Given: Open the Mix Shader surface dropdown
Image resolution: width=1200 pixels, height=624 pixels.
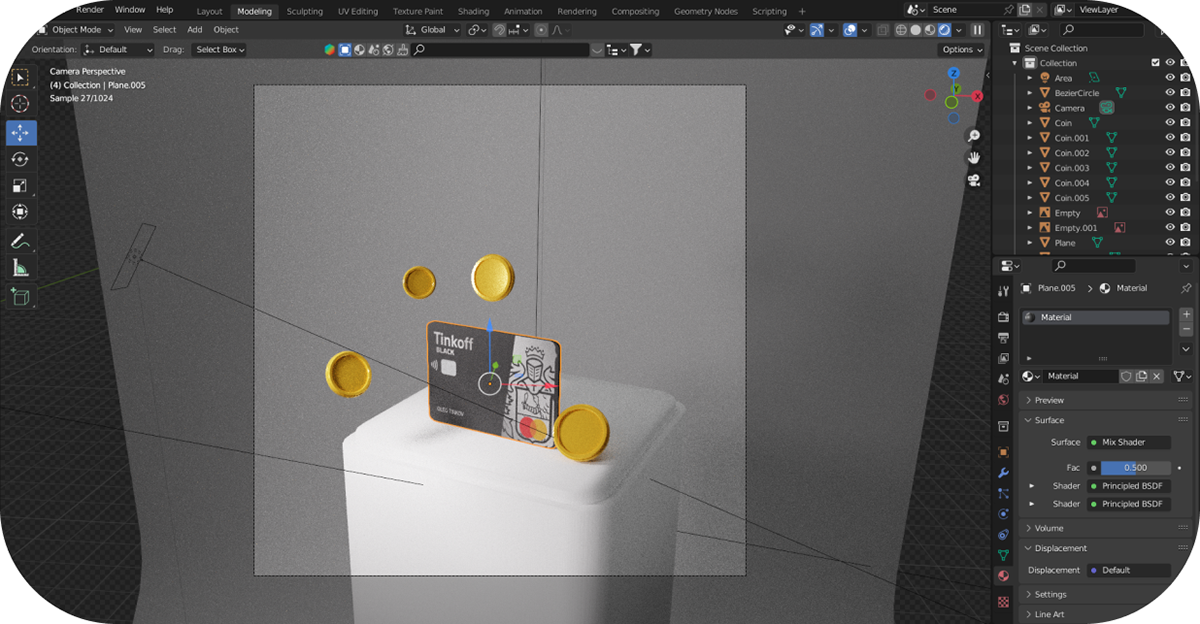Looking at the screenshot, I should pyautogui.click(x=1128, y=441).
